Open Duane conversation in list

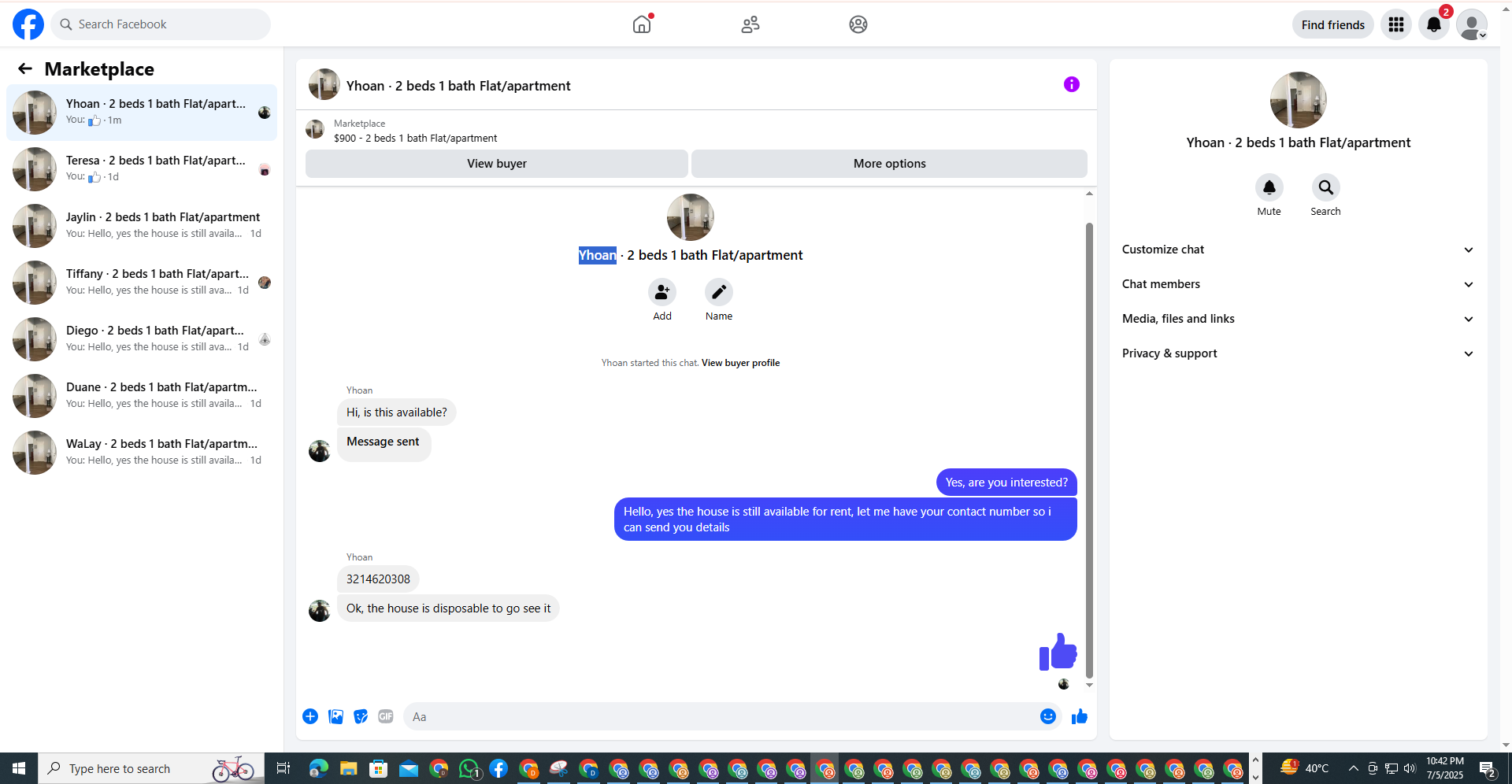(x=142, y=396)
